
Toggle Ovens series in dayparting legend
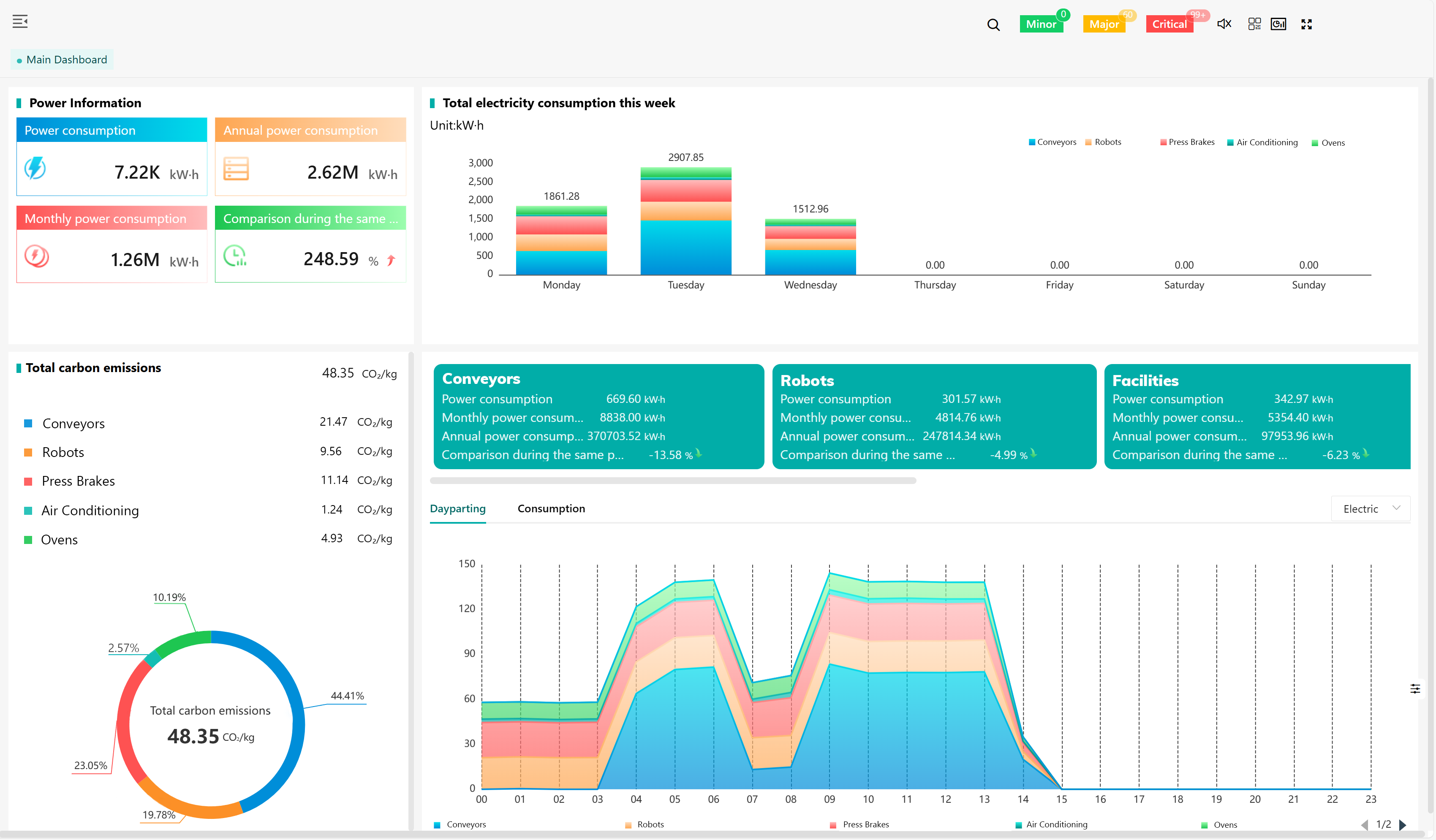tap(1219, 825)
